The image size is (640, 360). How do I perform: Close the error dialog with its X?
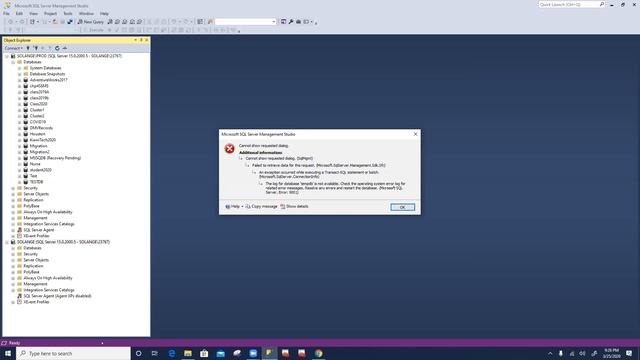416,134
